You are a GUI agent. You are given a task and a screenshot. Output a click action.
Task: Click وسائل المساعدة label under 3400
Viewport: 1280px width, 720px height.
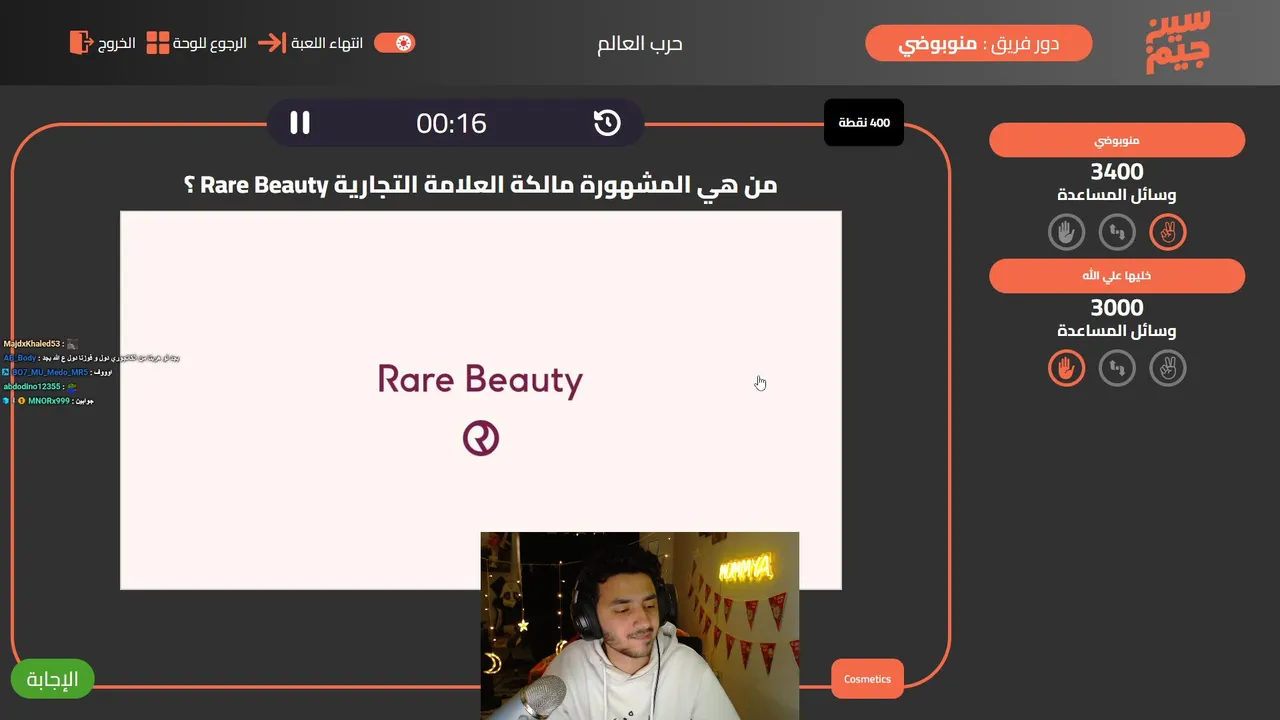[x=1117, y=195]
